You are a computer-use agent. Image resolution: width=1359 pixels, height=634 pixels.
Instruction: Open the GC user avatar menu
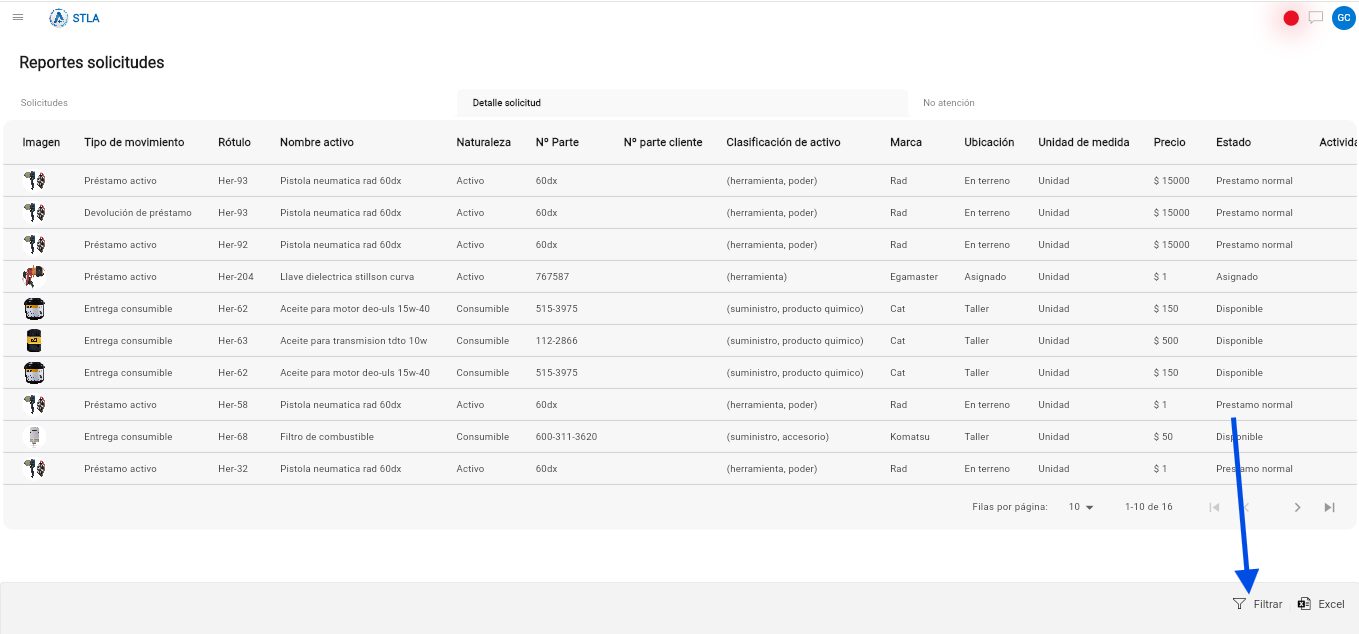pos(1343,18)
